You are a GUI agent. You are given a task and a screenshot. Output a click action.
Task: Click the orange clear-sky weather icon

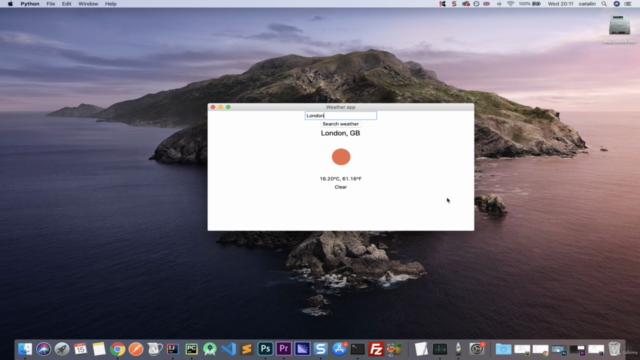(341, 157)
